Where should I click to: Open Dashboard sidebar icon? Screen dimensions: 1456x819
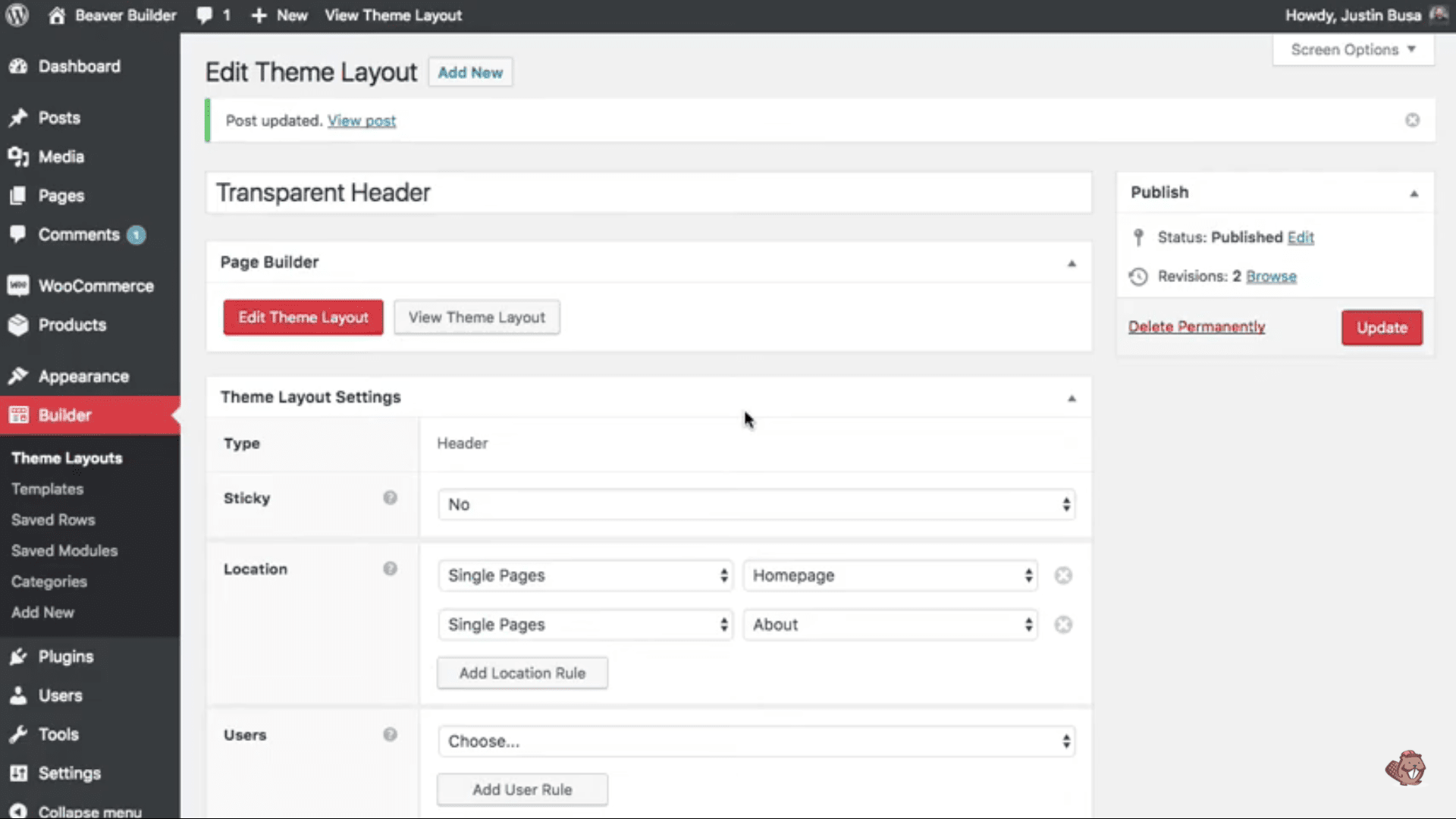18,67
